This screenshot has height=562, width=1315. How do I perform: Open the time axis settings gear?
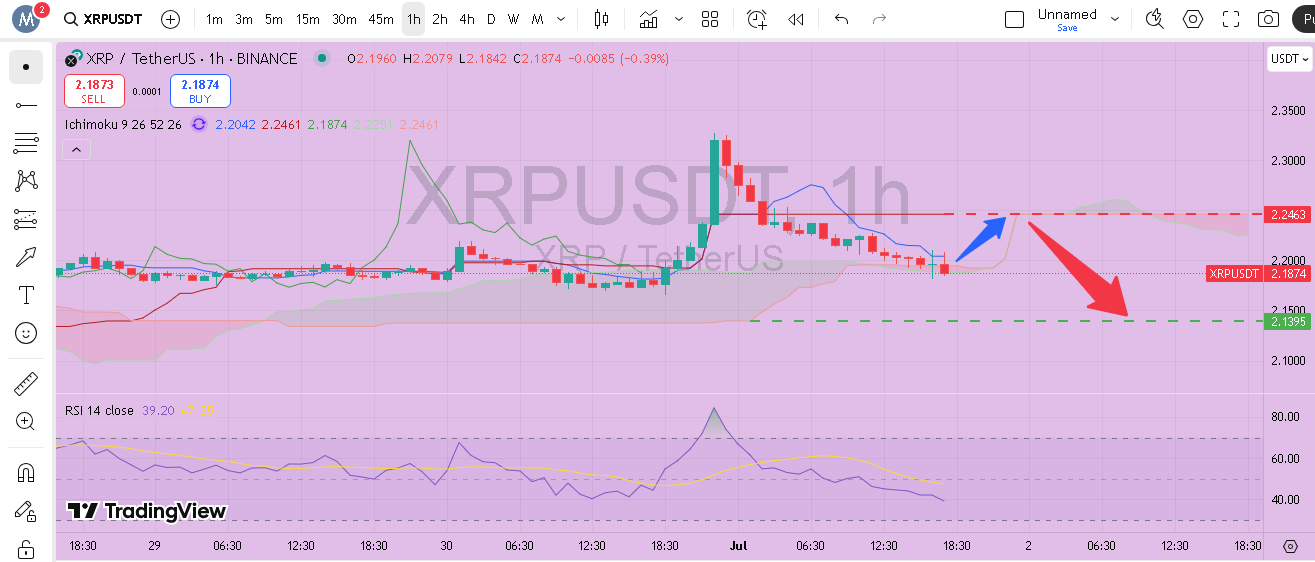[1290, 546]
